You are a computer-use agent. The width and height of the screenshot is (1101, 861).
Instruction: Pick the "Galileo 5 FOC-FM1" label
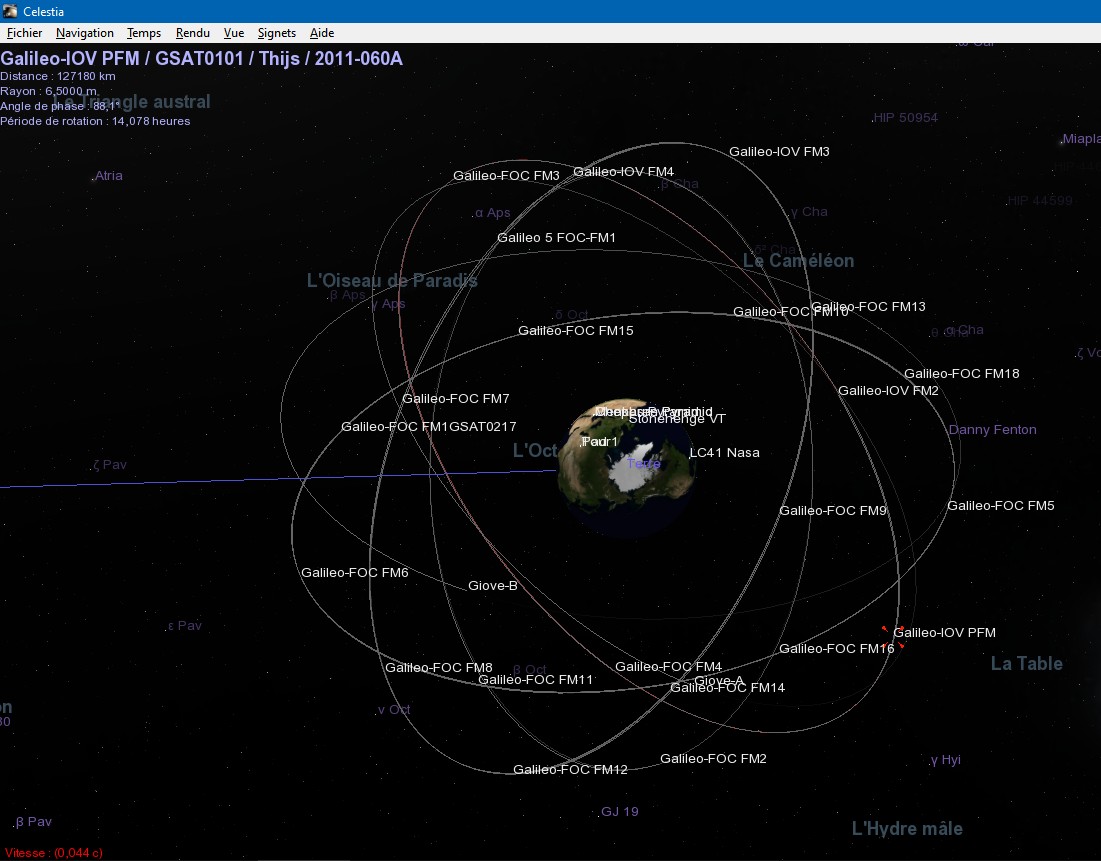(556, 237)
